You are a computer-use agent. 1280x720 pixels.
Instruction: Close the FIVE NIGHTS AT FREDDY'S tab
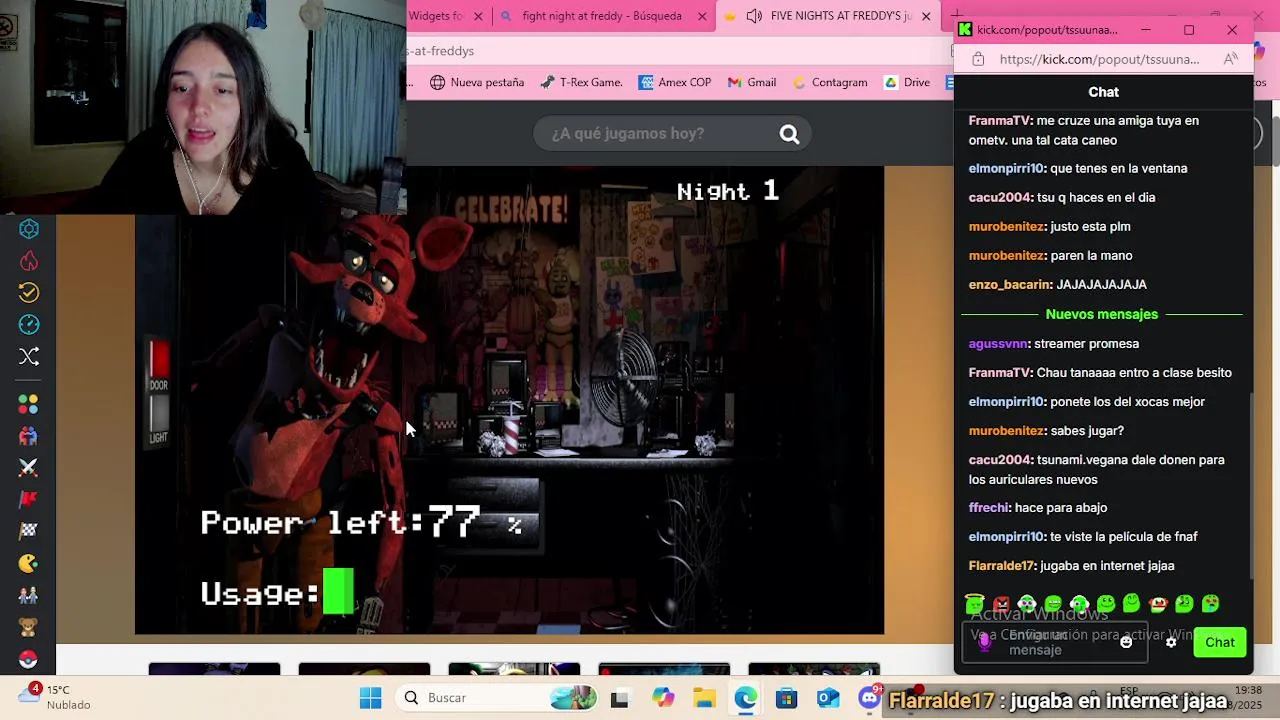point(926,16)
